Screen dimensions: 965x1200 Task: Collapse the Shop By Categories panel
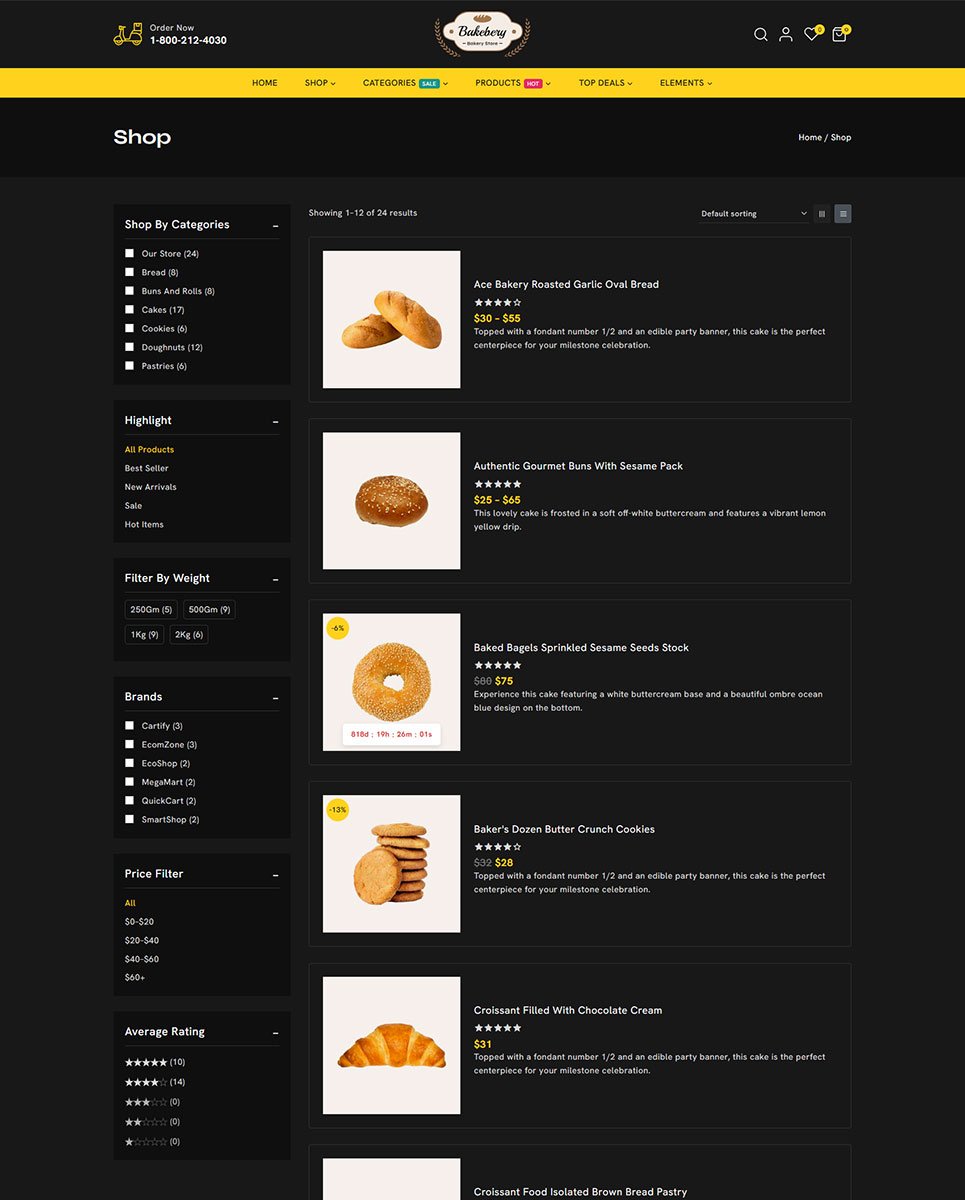275,226
